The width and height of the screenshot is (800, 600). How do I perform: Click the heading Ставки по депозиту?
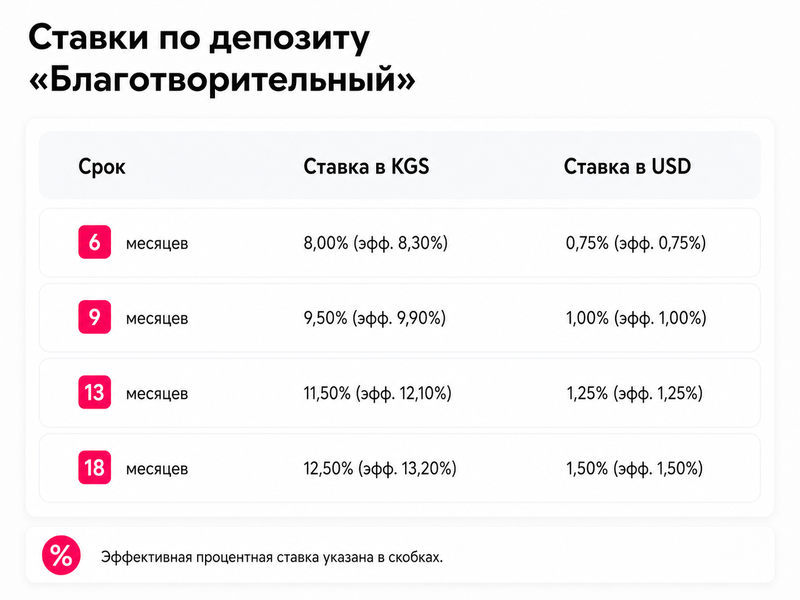coord(199,39)
